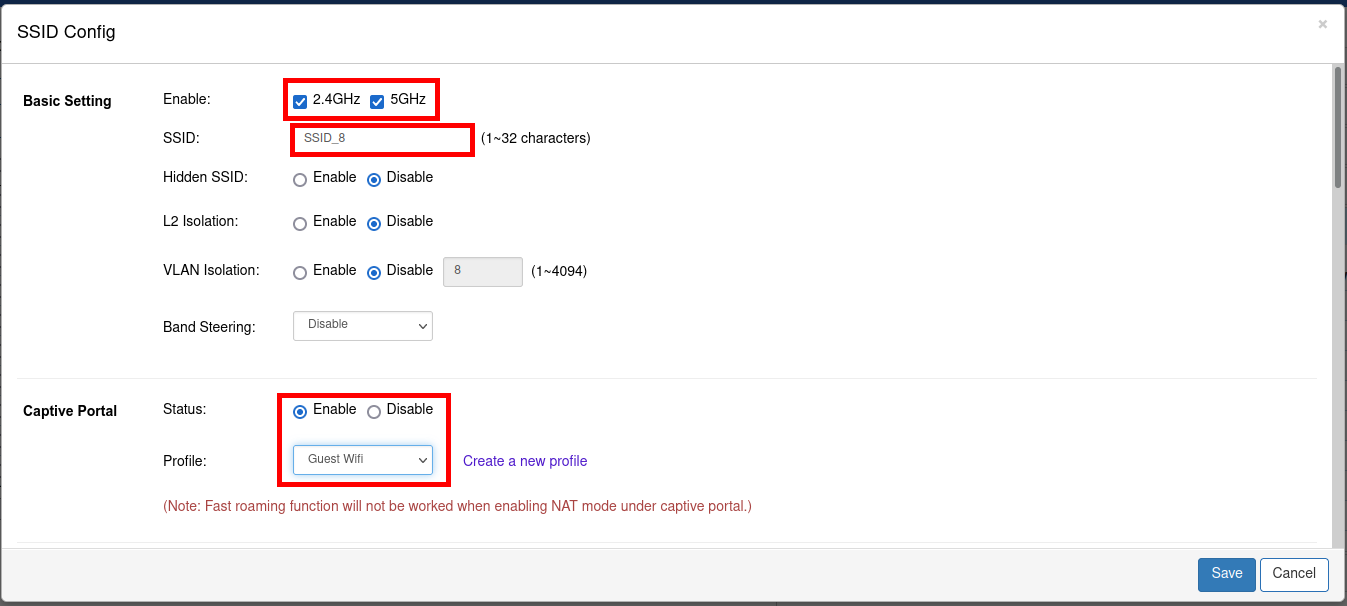Click the Create a new profile link
The height and width of the screenshot is (606, 1347).
tap(525, 460)
